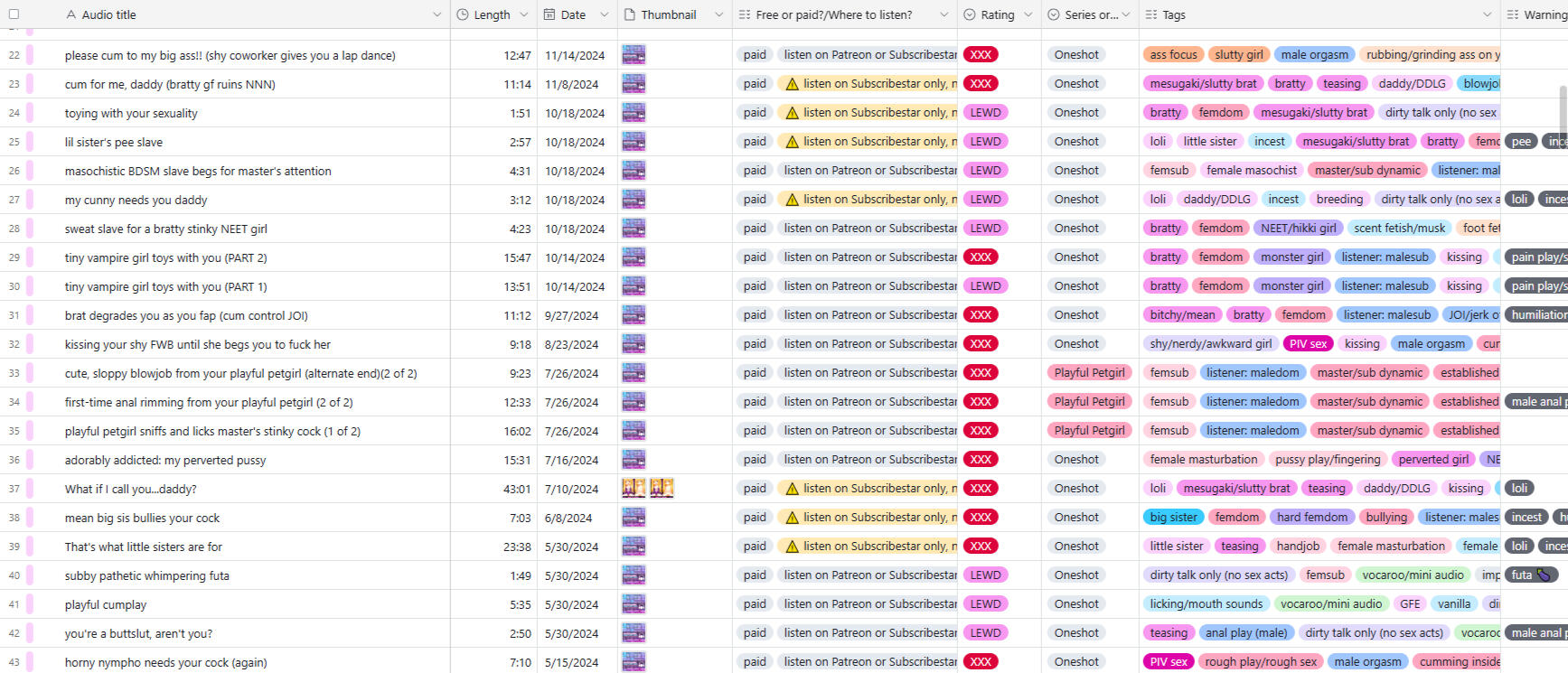
Task: Click the "Oneshot" label in row 40
Action: click(1076, 575)
